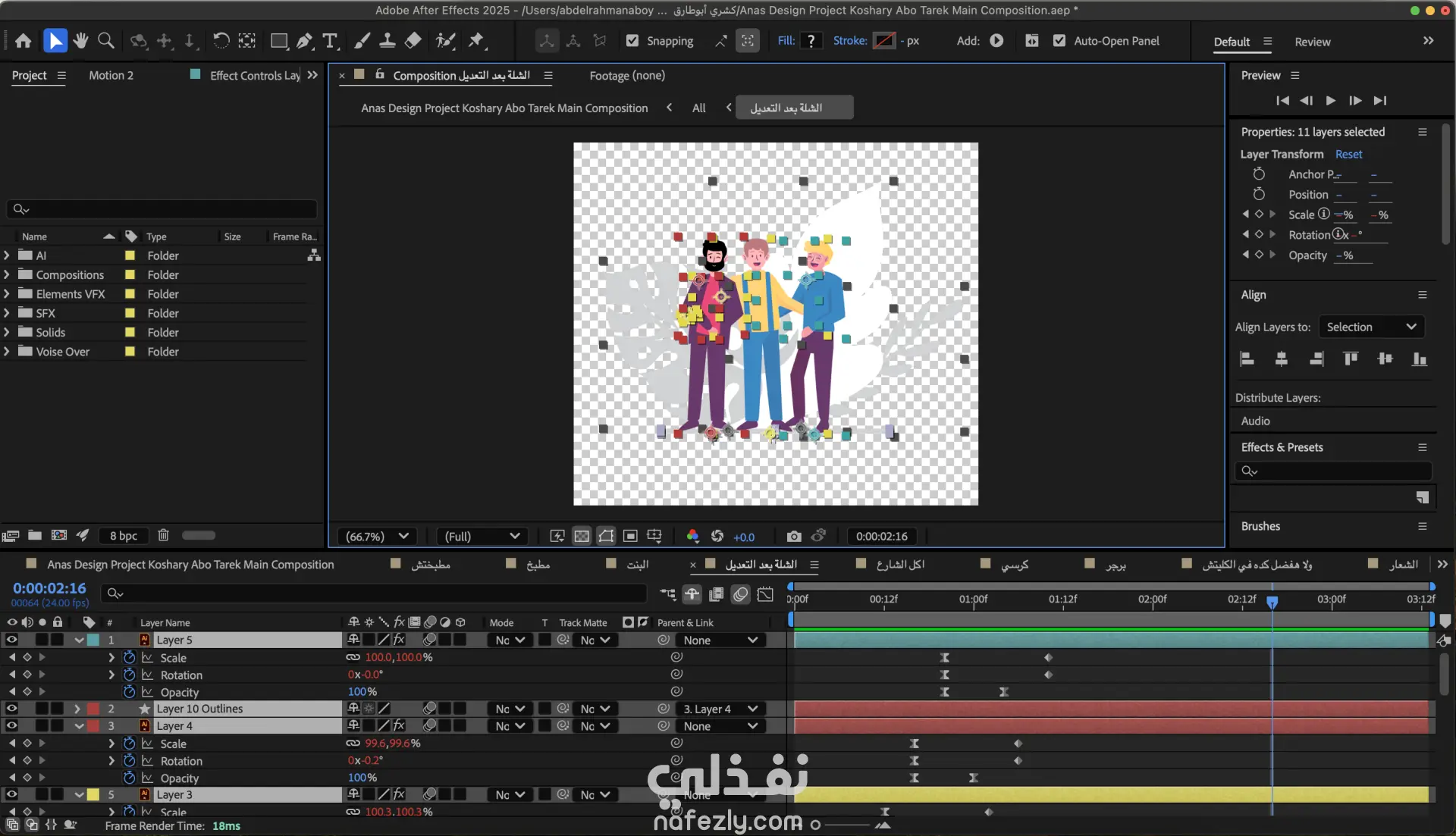The image size is (1456, 836).
Task: Disable the Snapping checkbox
Action: (632, 41)
